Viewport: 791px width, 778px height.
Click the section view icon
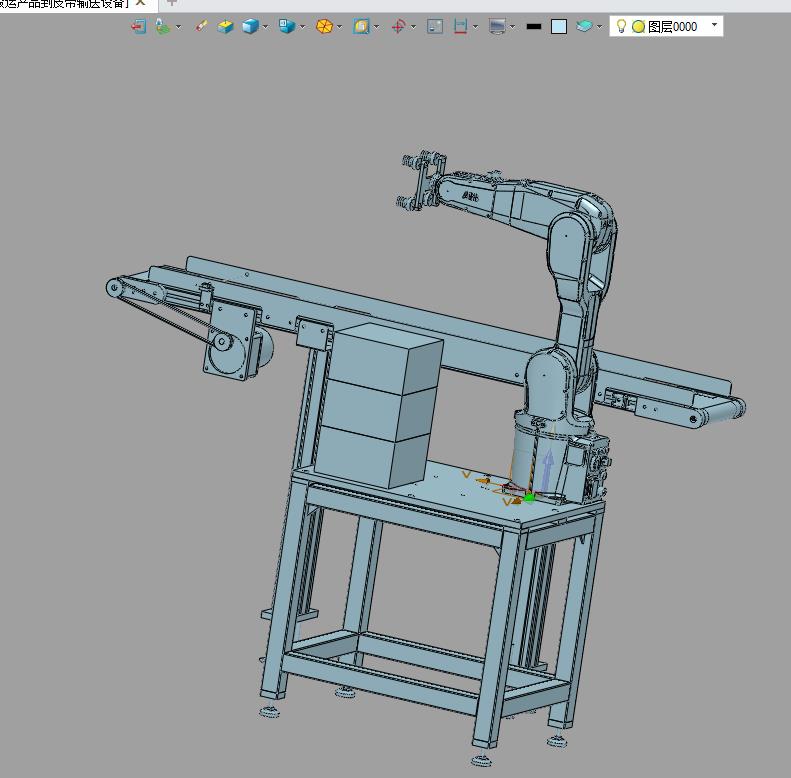pos(361,26)
